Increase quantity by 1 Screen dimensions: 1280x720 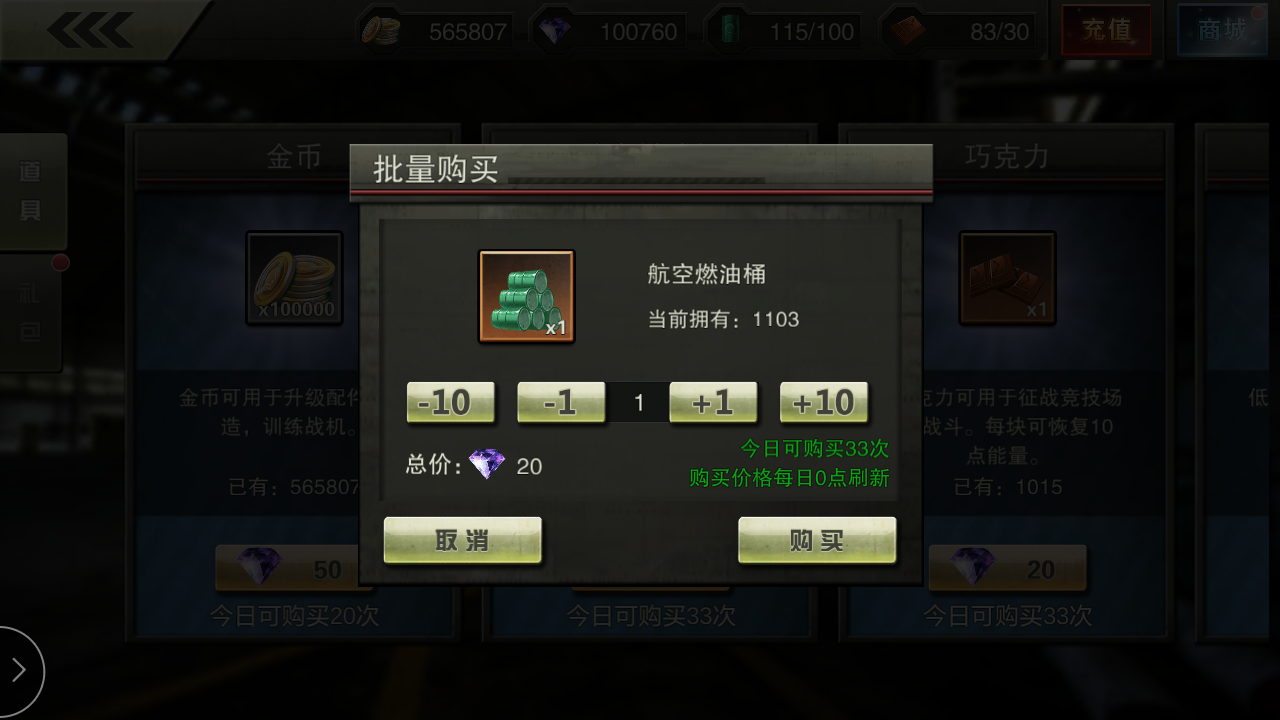pyautogui.click(x=713, y=403)
